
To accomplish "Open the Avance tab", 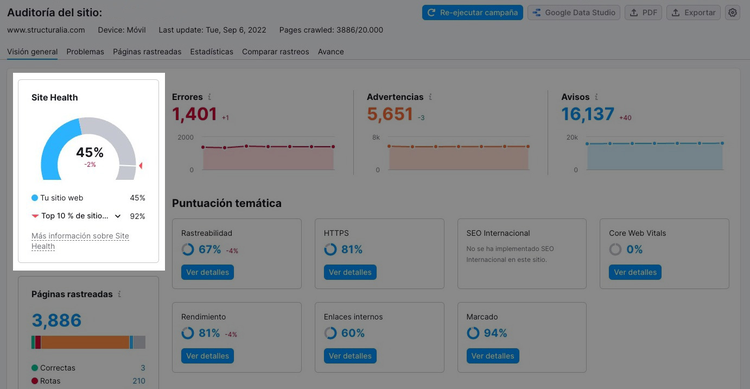I will [331, 52].
